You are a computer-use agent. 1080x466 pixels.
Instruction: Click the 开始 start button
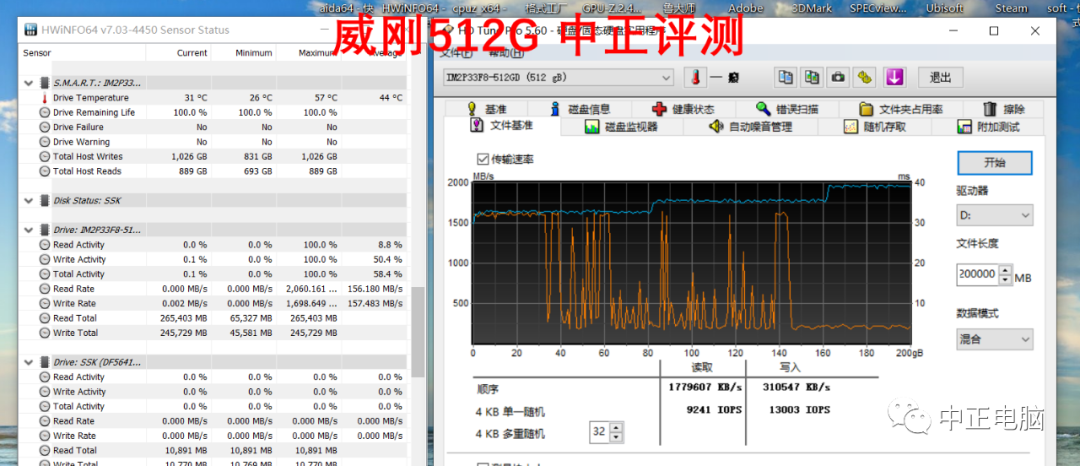pos(995,163)
